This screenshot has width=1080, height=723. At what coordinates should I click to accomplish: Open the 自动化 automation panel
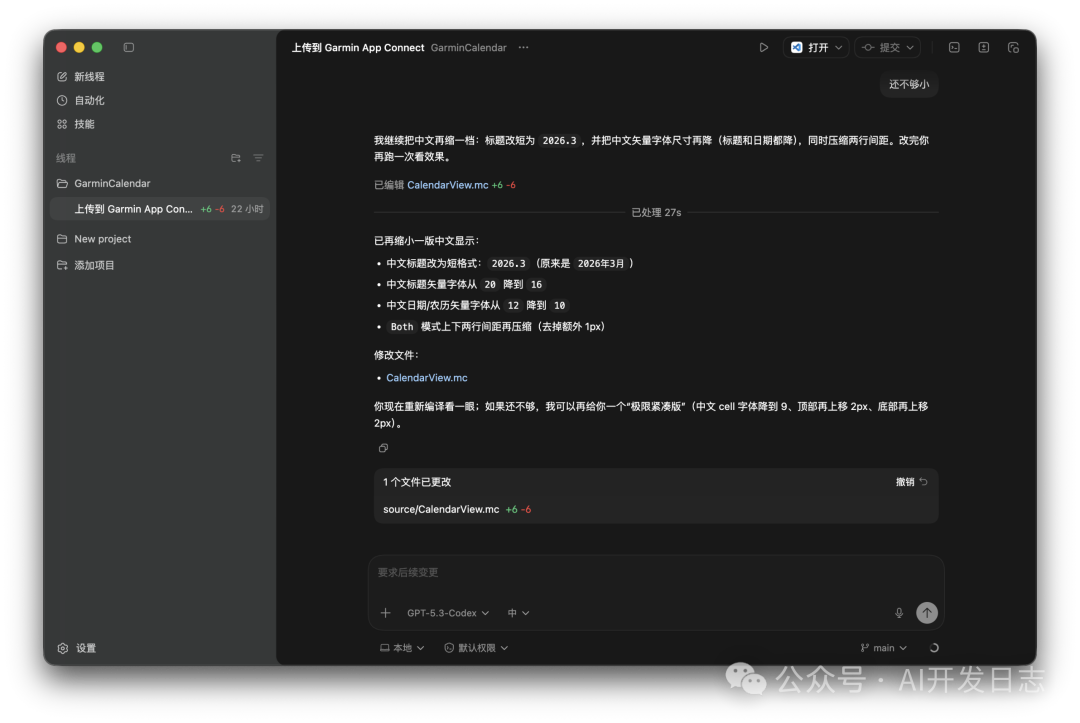[x=62, y=100]
